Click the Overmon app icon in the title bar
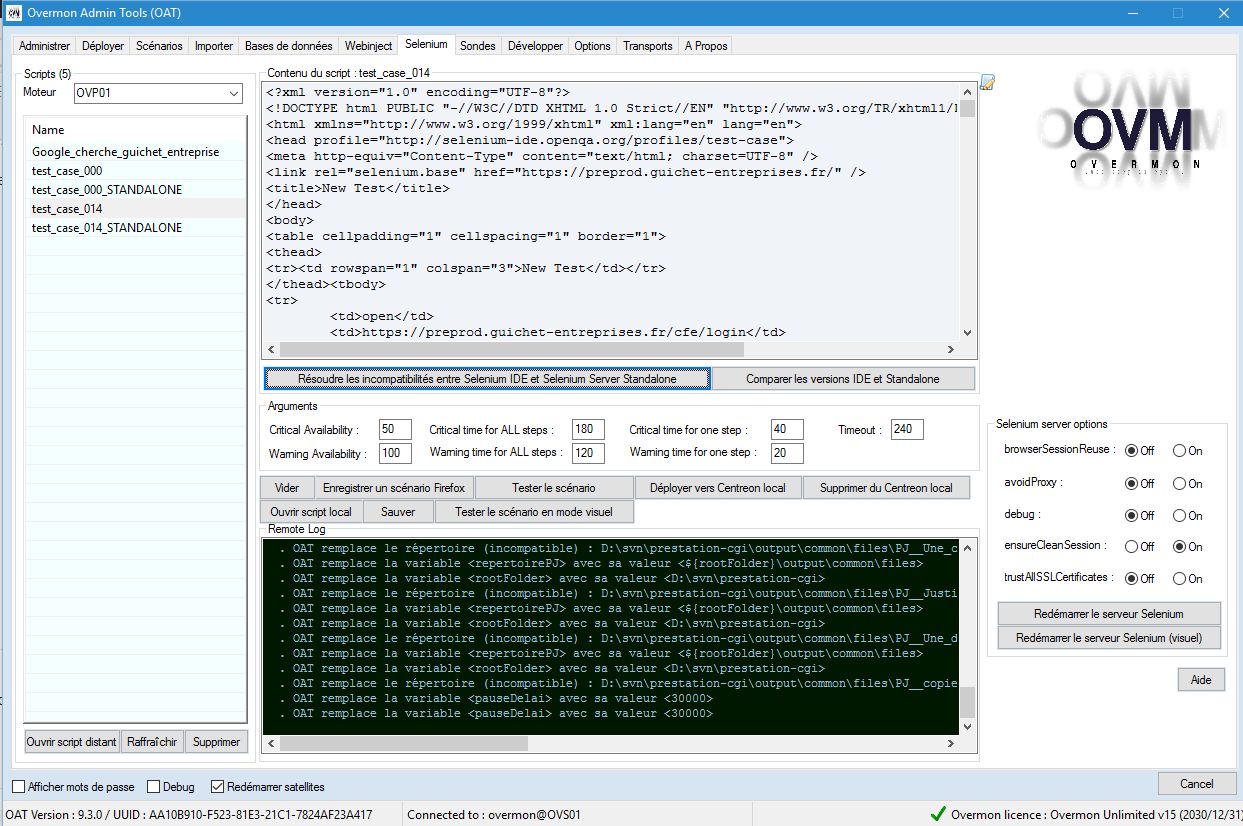Screen dimensions: 1243x826 (13, 13)
